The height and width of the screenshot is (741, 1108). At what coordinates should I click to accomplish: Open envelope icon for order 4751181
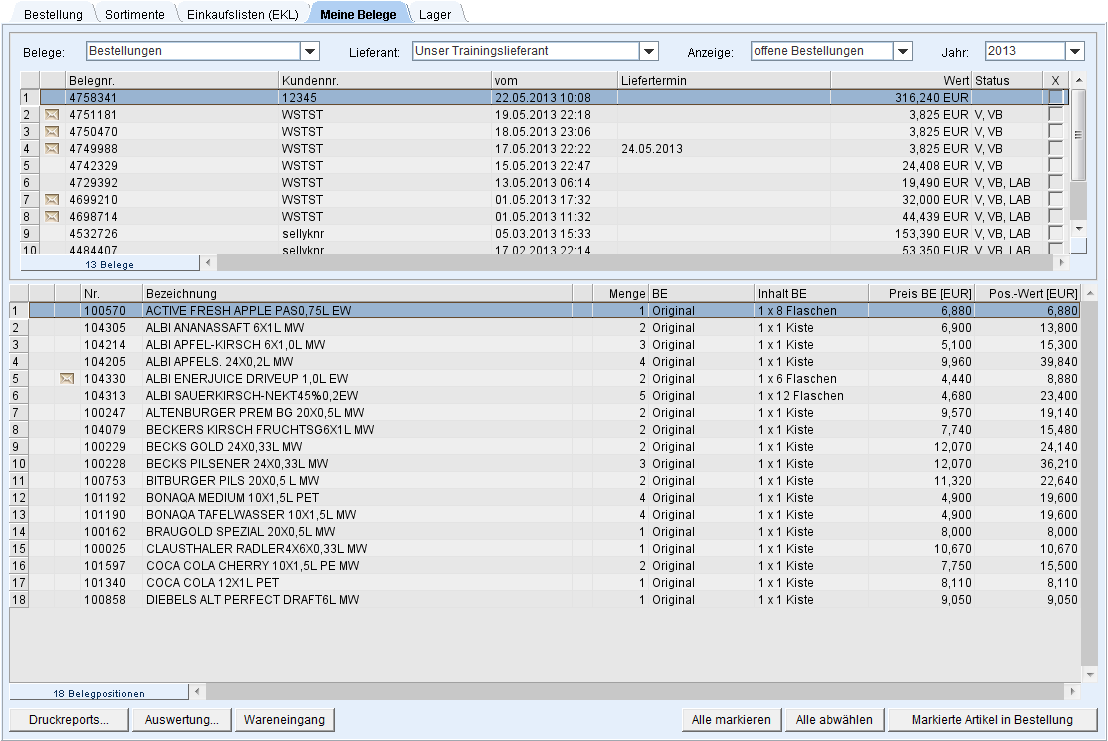click(52, 115)
